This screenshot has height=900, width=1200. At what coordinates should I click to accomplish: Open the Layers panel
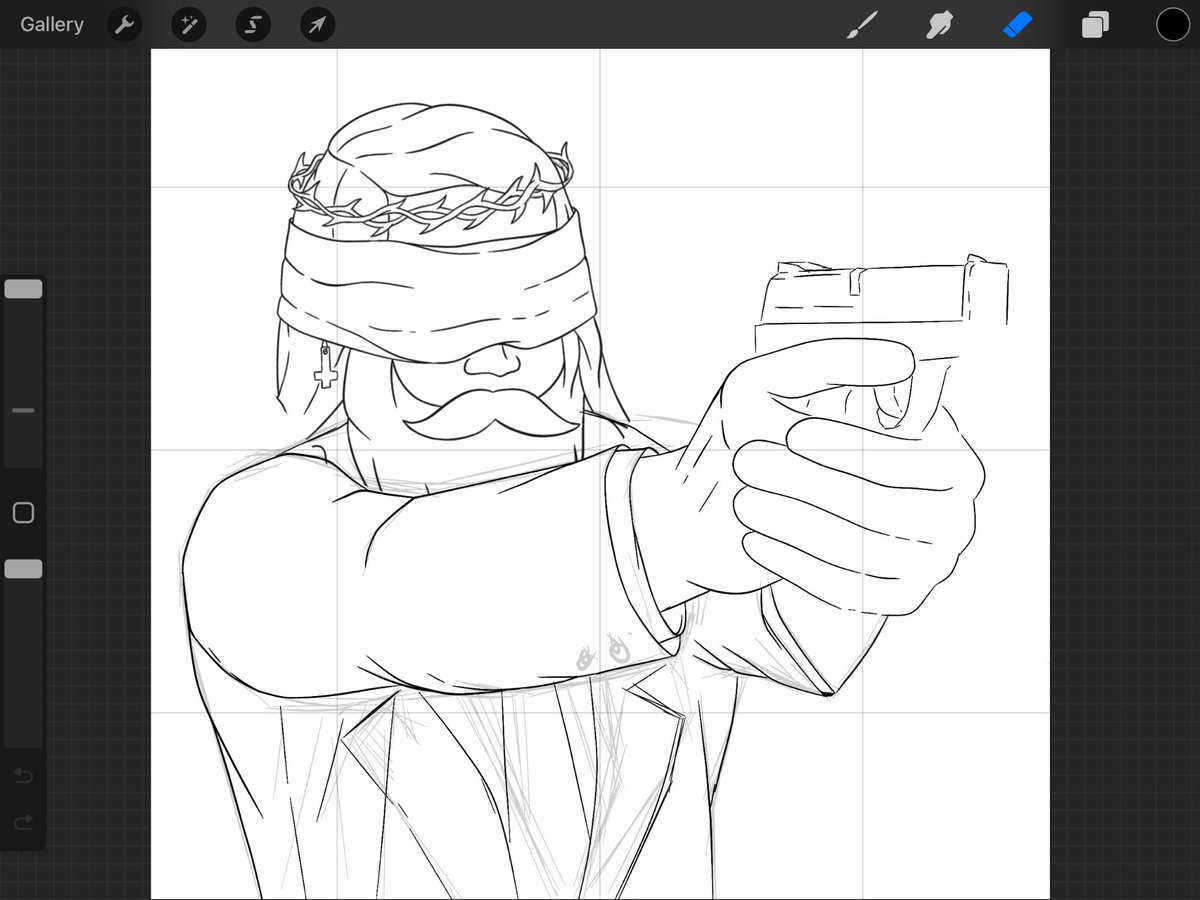coord(1095,25)
